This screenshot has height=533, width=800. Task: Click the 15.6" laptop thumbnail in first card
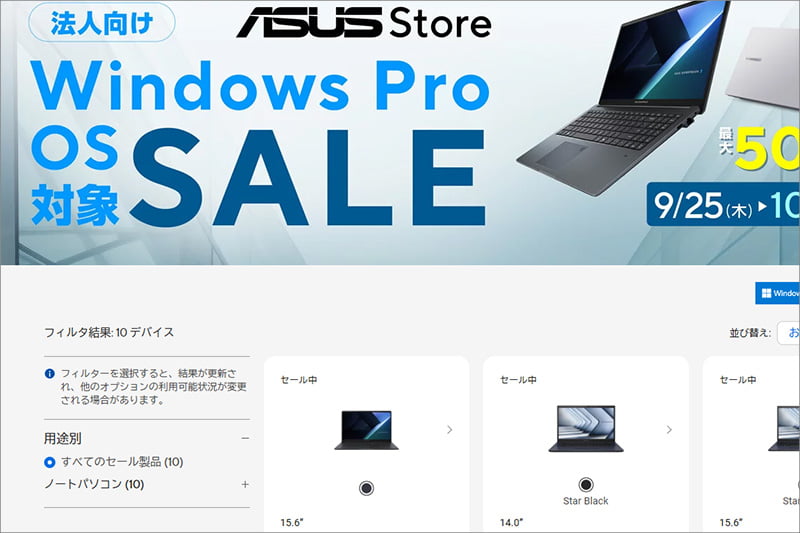[x=366, y=430]
